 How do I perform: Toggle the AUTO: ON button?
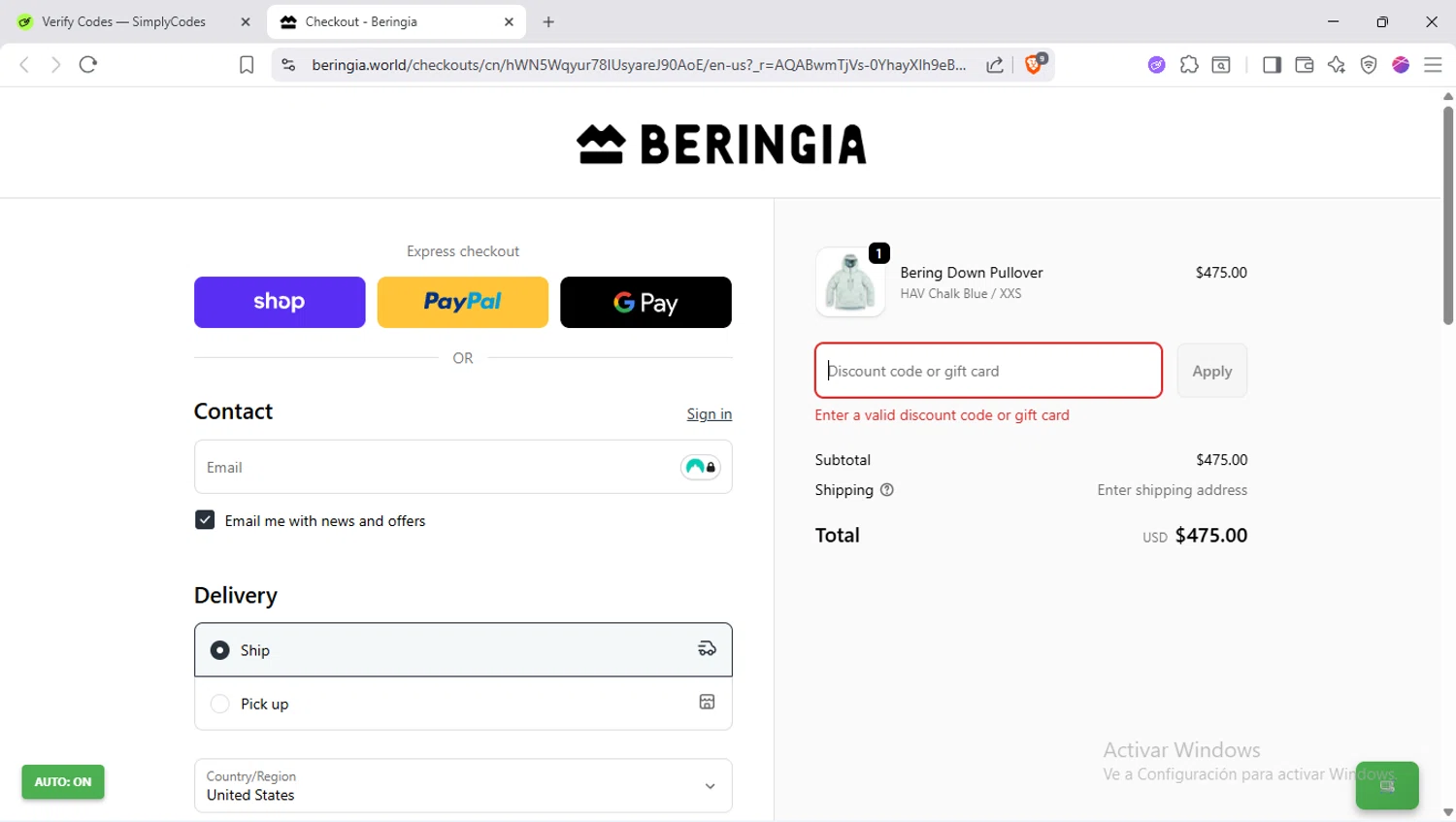click(63, 782)
